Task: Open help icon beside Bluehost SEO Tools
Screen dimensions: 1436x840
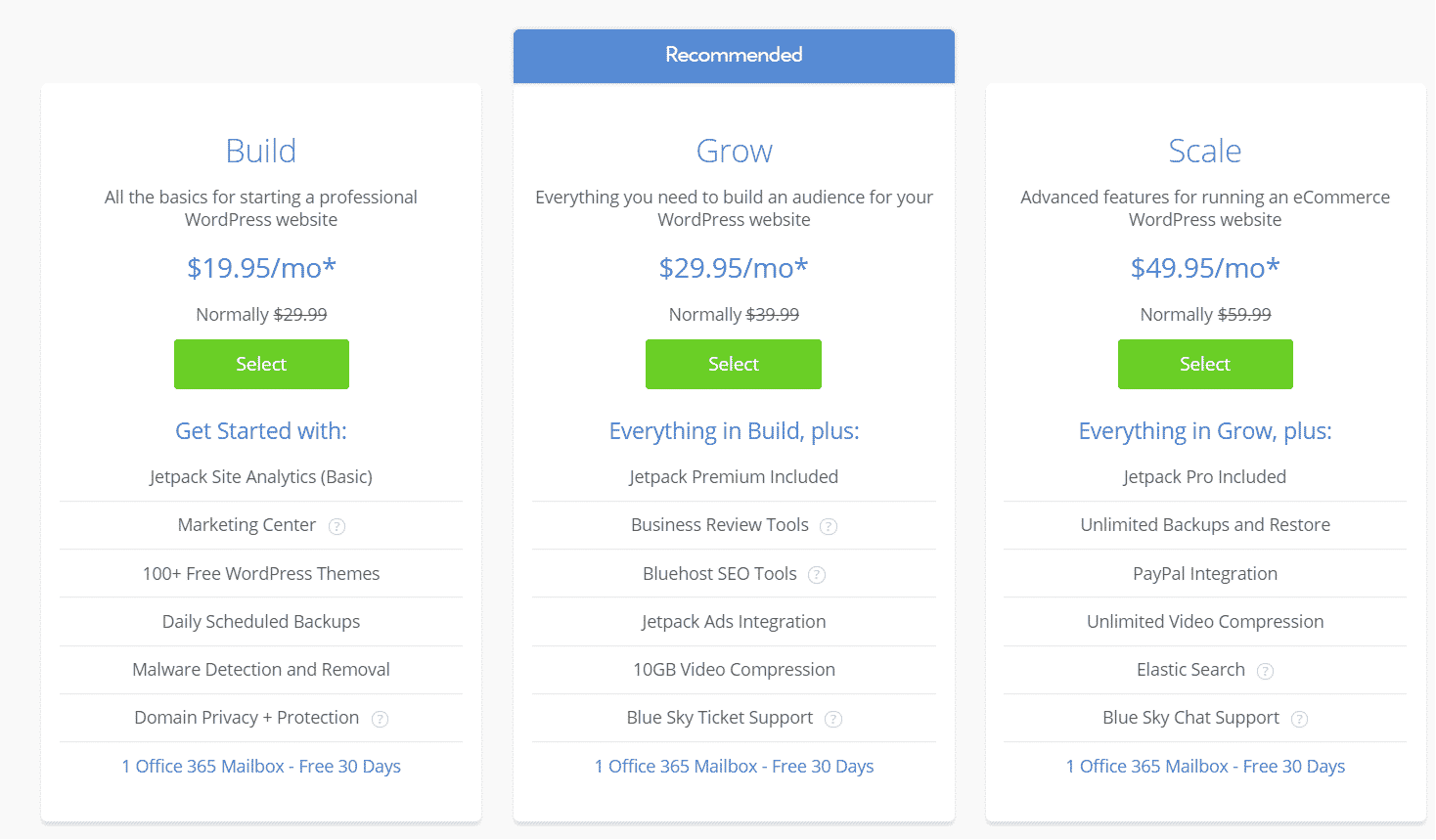Action: tap(817, 575)
